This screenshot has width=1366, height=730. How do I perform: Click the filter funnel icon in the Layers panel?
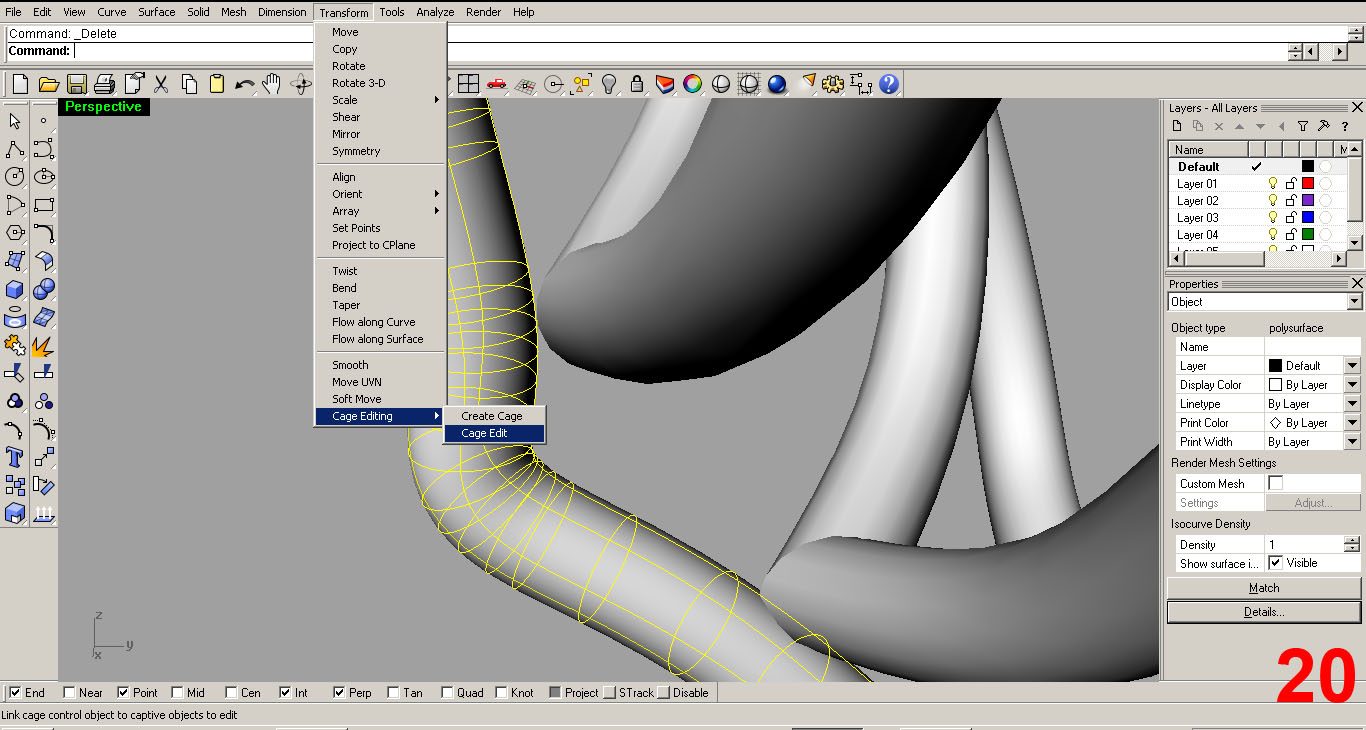[1302, 126]
